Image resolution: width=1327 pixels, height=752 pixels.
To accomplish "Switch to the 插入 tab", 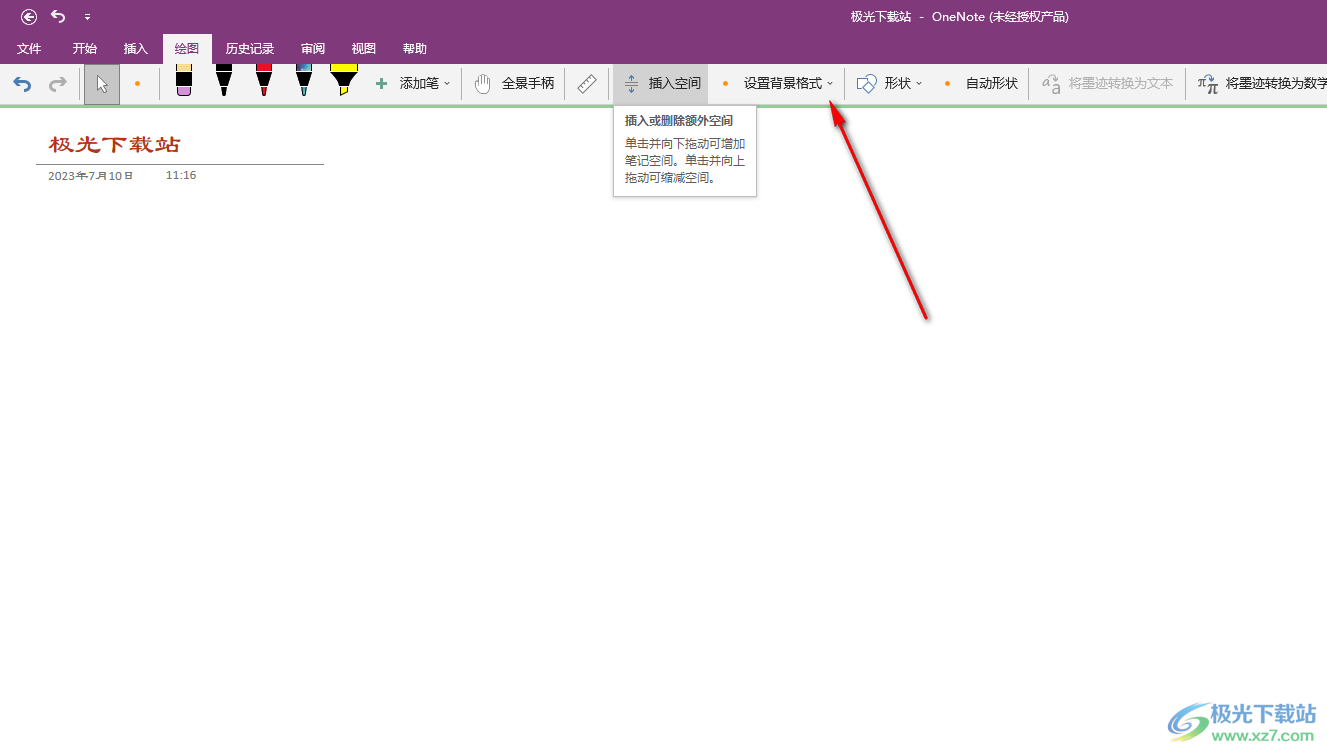I will (135, 48).
